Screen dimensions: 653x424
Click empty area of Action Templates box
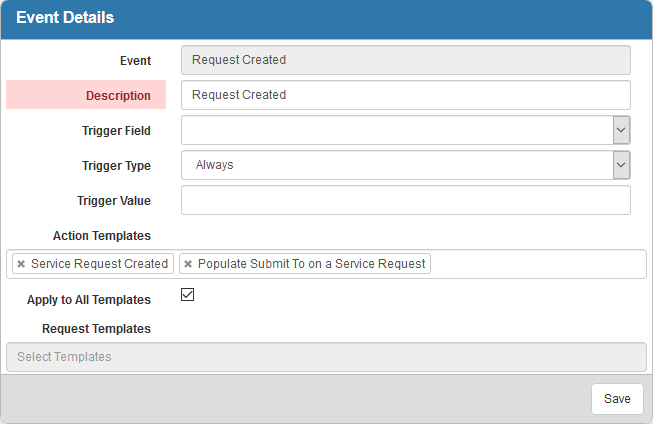pyautogui.click(x=537, y=264)
